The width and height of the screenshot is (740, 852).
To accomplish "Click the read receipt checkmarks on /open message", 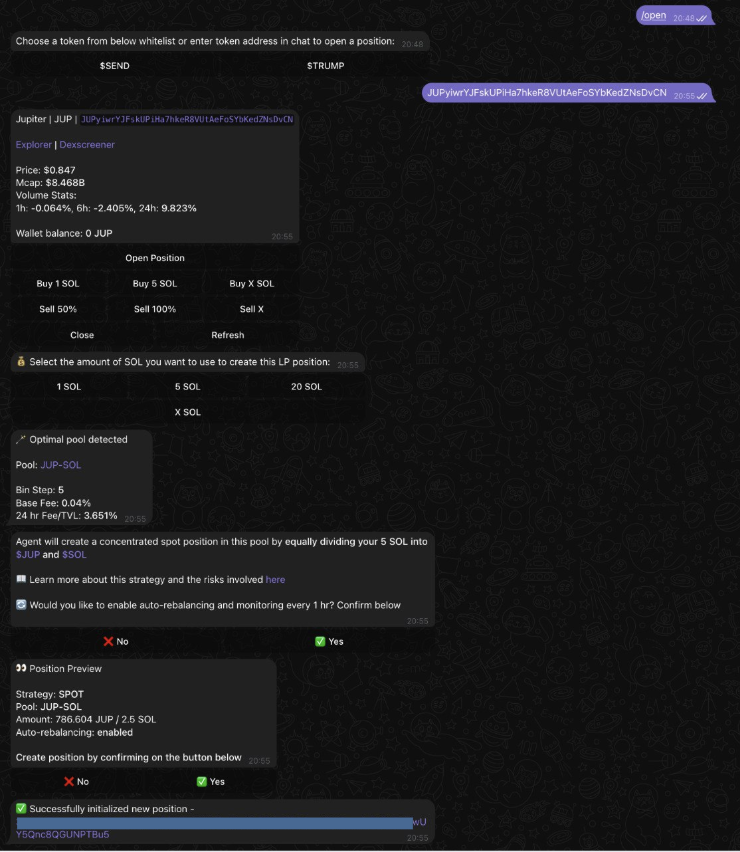I will 702,18.
